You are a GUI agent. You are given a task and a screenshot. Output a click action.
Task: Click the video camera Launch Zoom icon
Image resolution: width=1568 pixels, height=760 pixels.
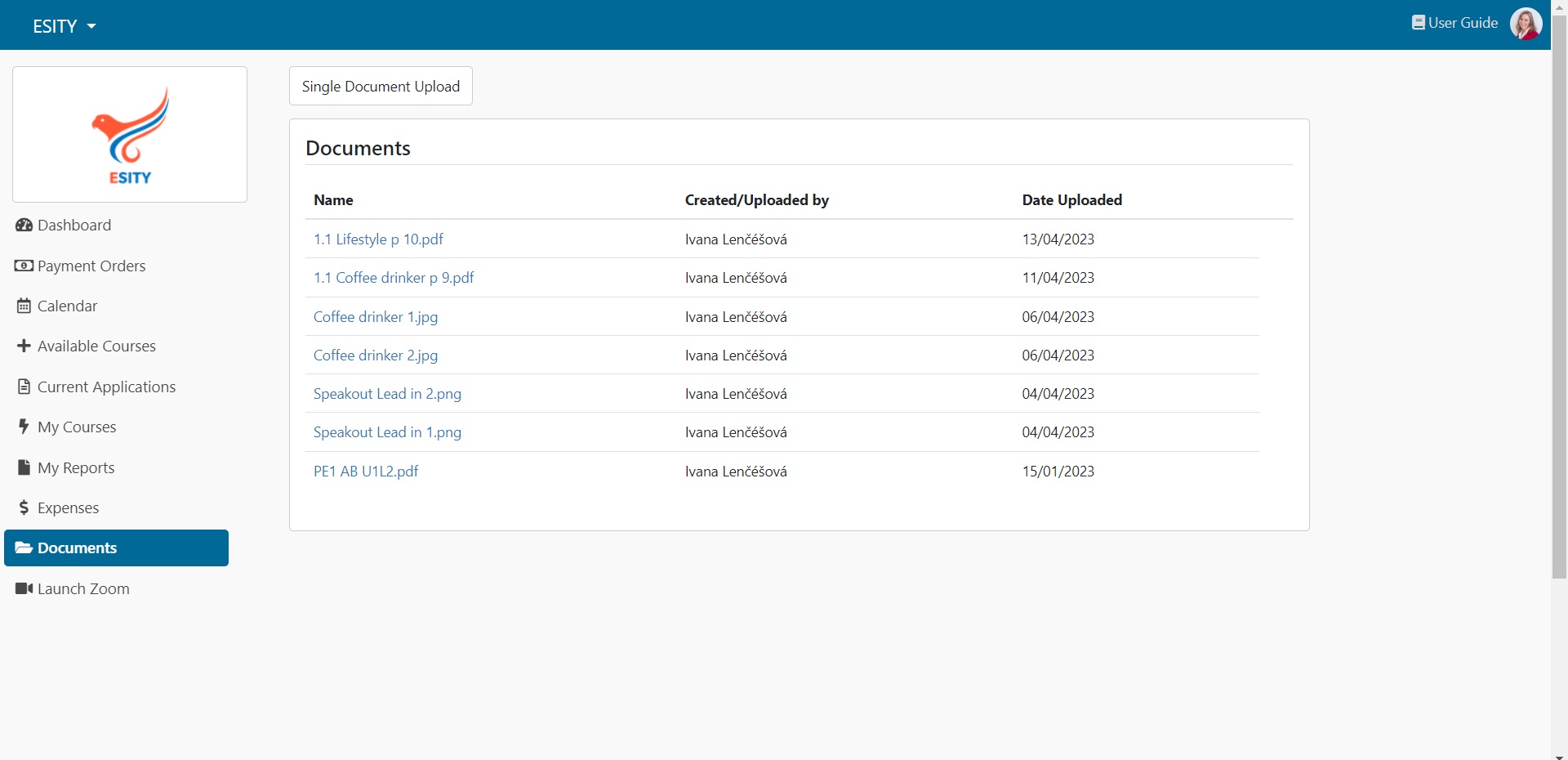tap(24, 588)
